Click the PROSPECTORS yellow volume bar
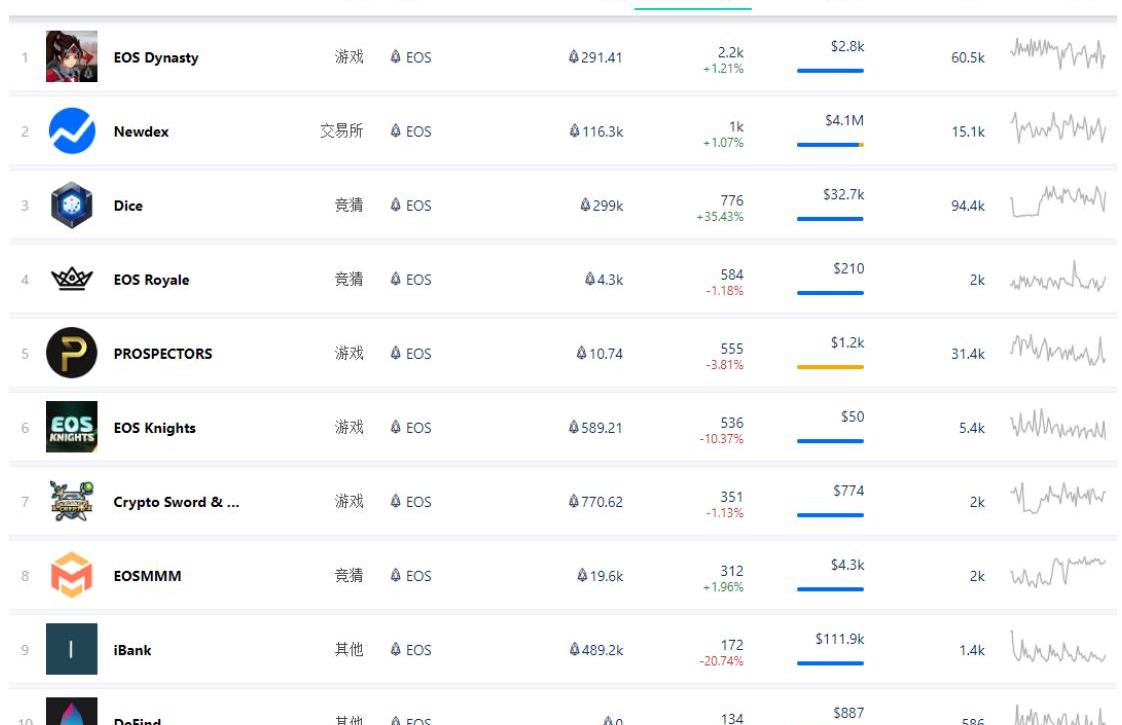The image size is (1122, 725). pos(830,367)
